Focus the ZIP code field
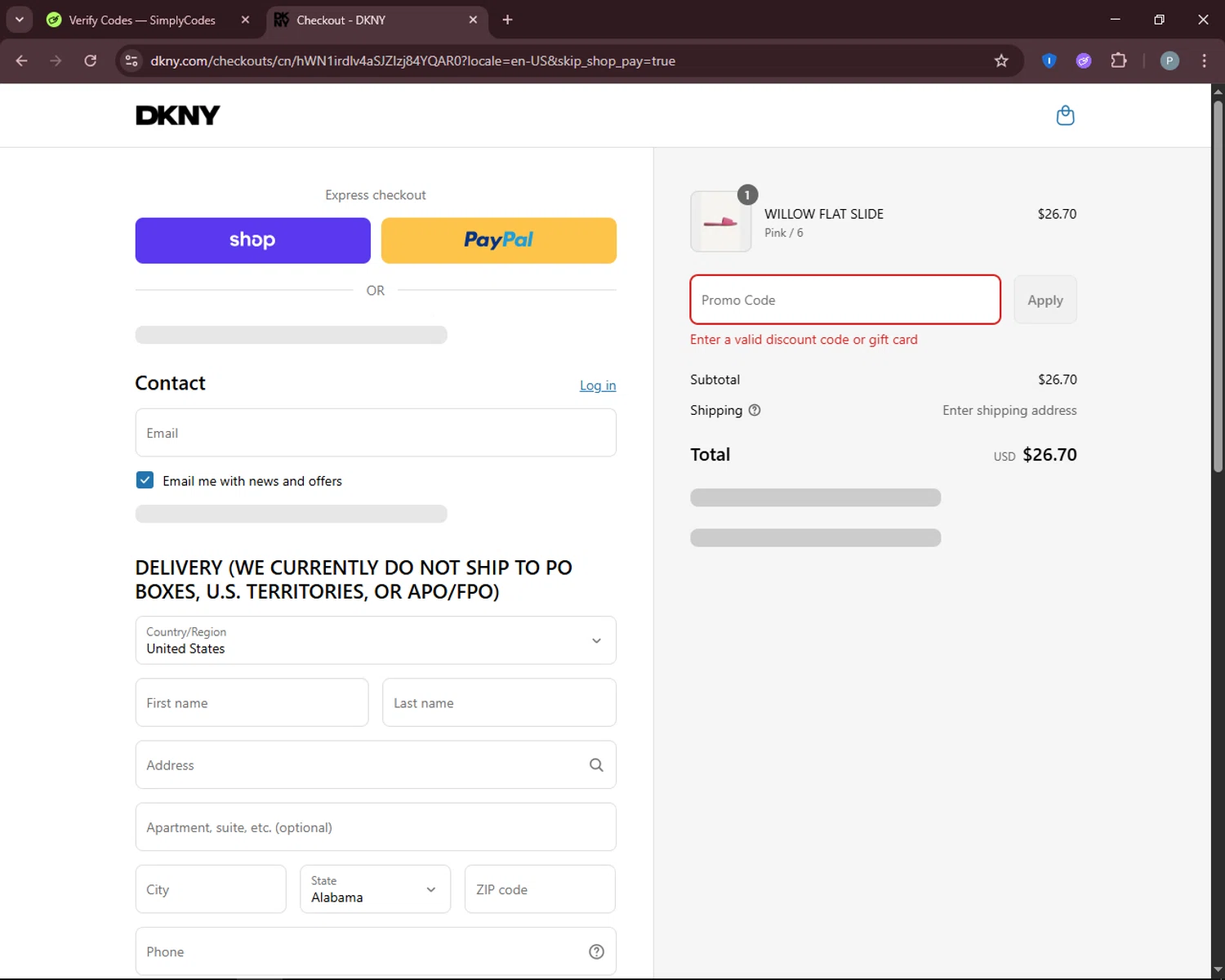Screen dimensions: 1225x980 [x=540, y=889]
